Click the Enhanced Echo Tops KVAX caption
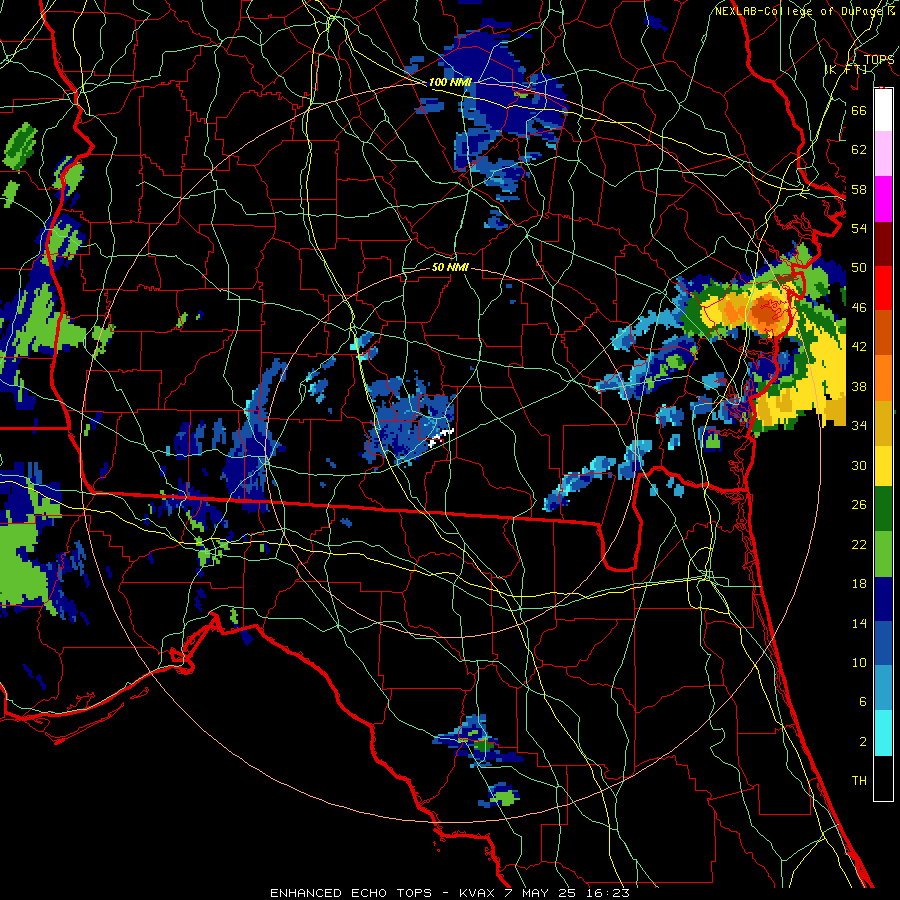900x900 pixels. point(450,893)
